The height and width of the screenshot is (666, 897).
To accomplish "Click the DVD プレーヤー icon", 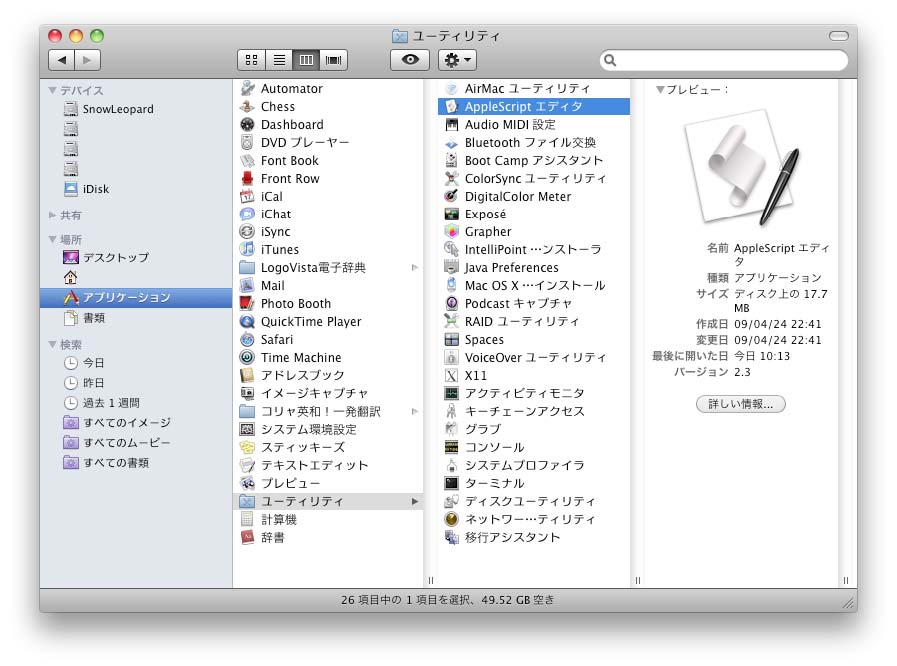I will (x=247, y=142).
